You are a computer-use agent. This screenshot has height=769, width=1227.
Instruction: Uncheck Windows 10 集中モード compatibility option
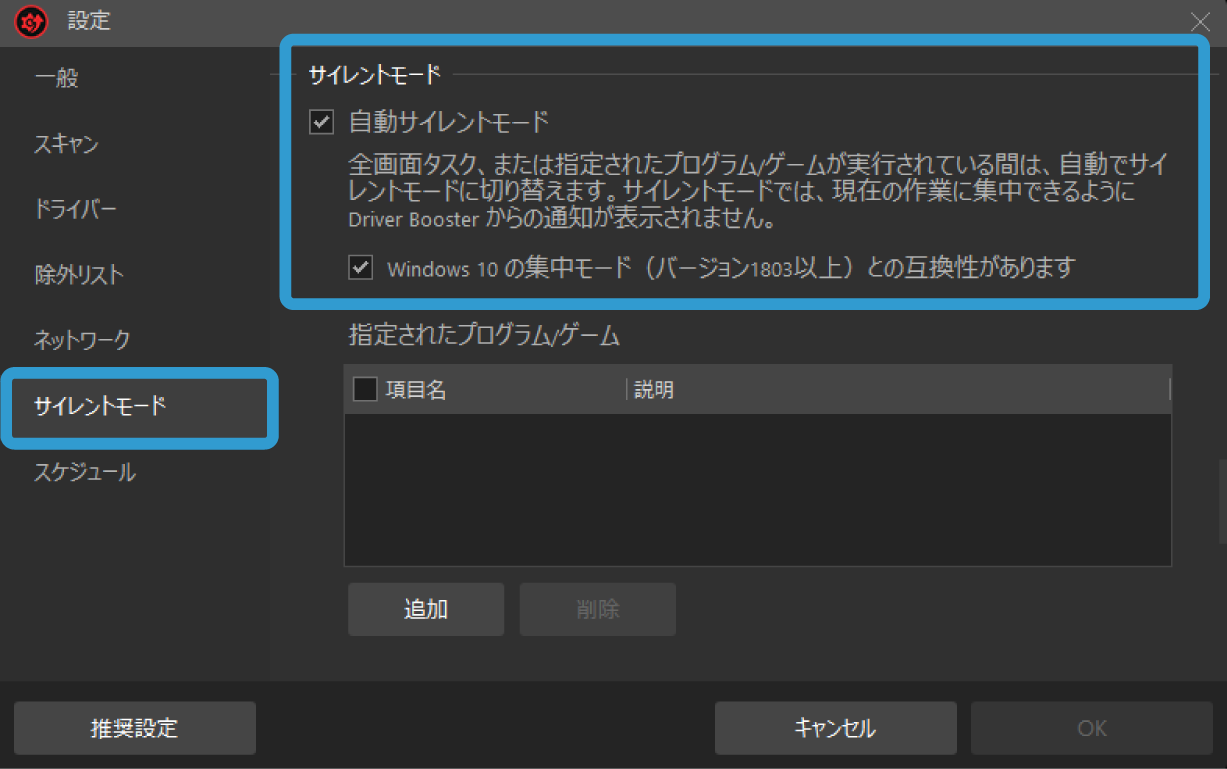coord(360,267)
